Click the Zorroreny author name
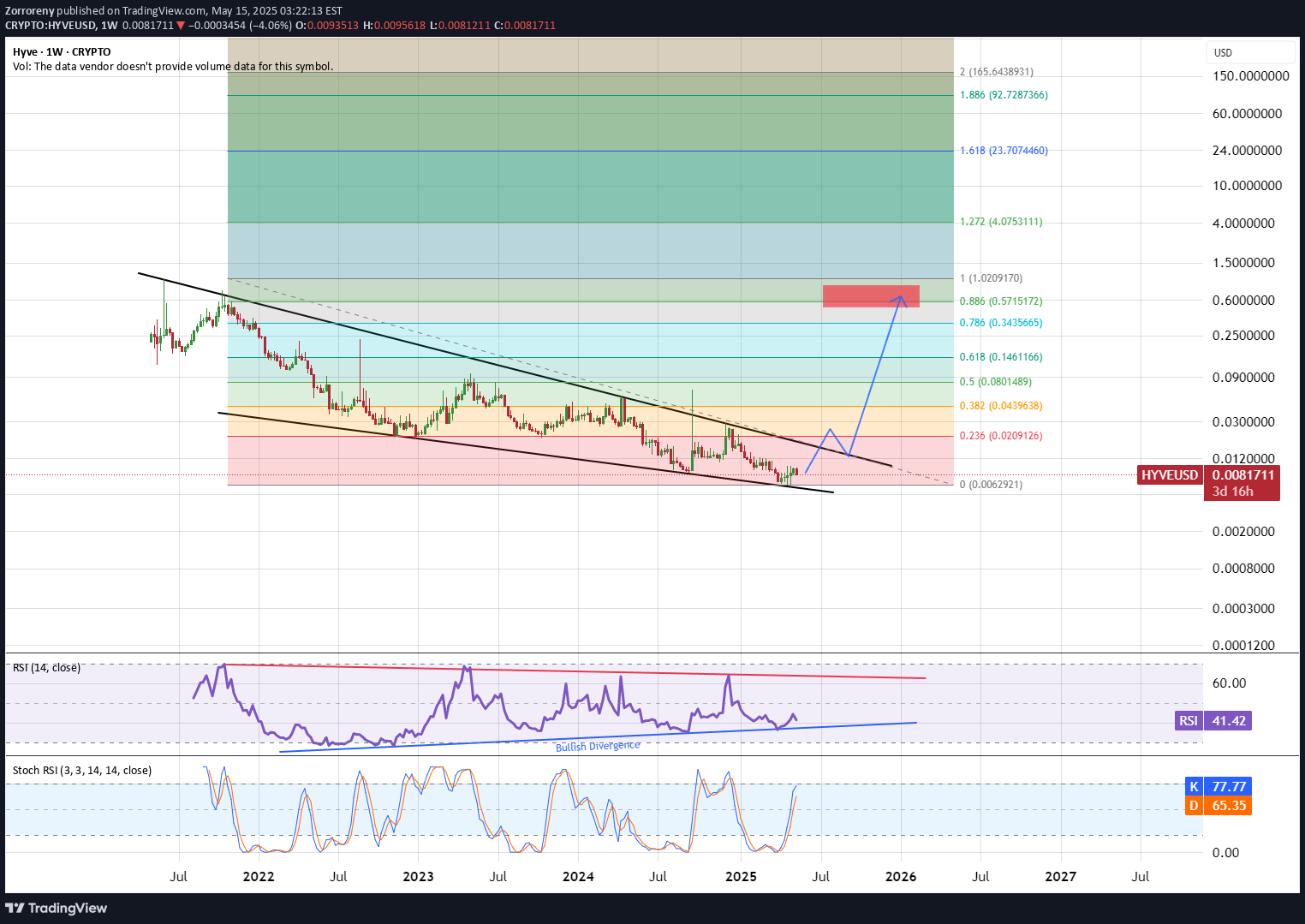The image size is (1305, 924). tap(30, 11)
